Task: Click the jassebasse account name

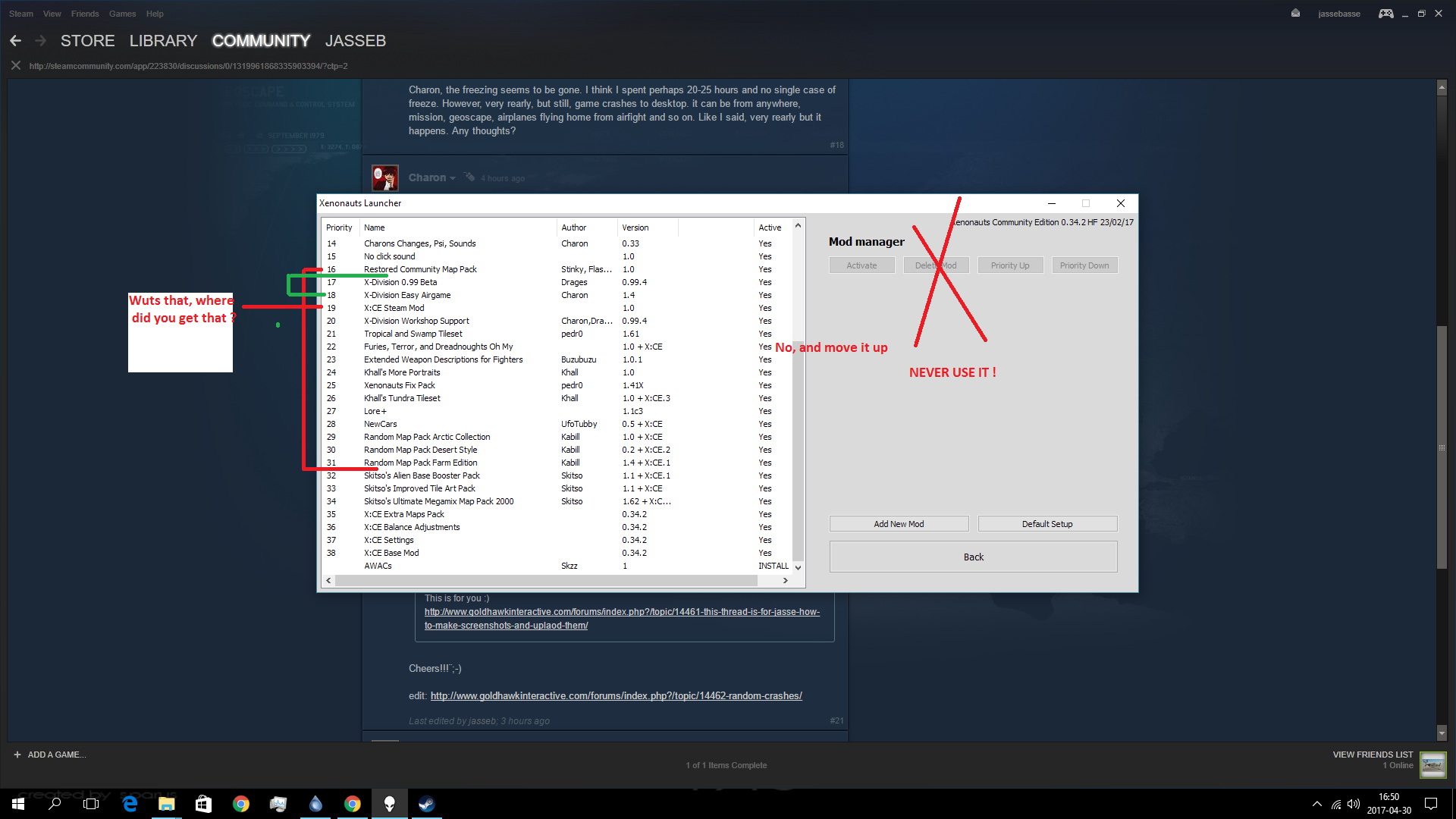Action: (1338, 14)
